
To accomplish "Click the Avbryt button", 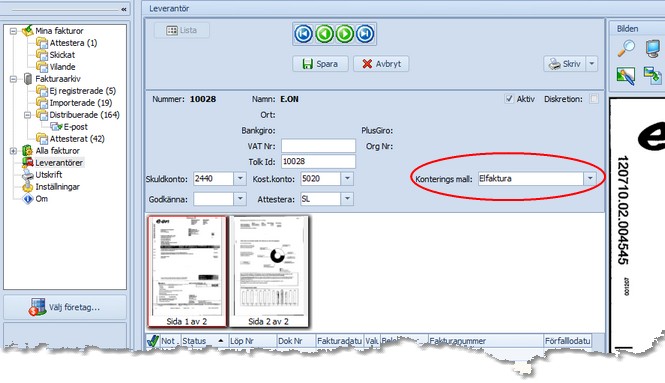I will [381, 64].
